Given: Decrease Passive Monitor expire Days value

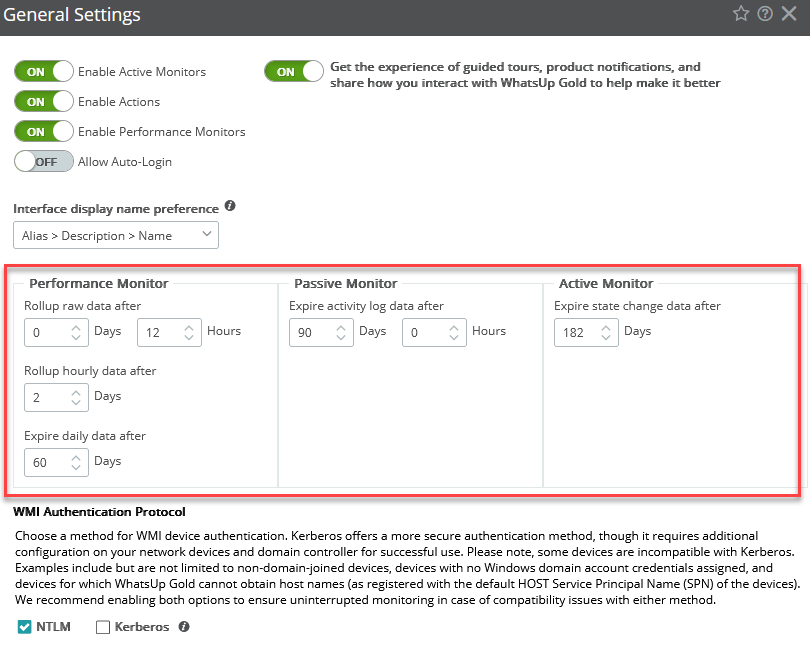Looking at the screenshot, I should pos(341,337).
